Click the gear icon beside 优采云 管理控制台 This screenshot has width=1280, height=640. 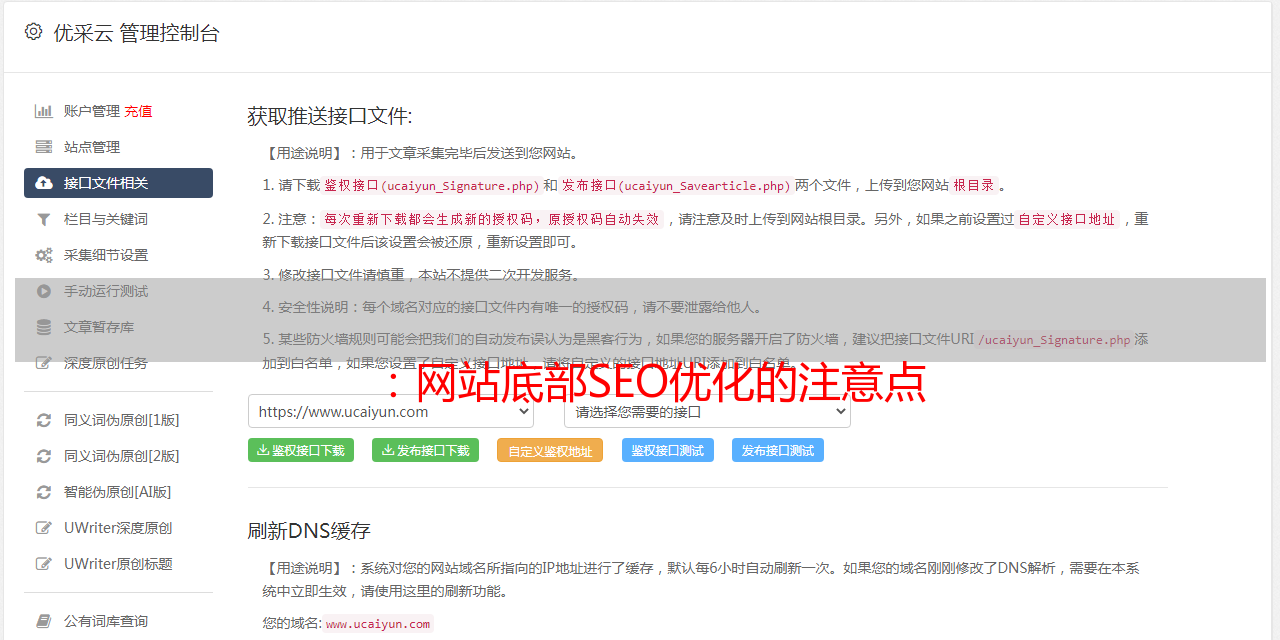33,32
